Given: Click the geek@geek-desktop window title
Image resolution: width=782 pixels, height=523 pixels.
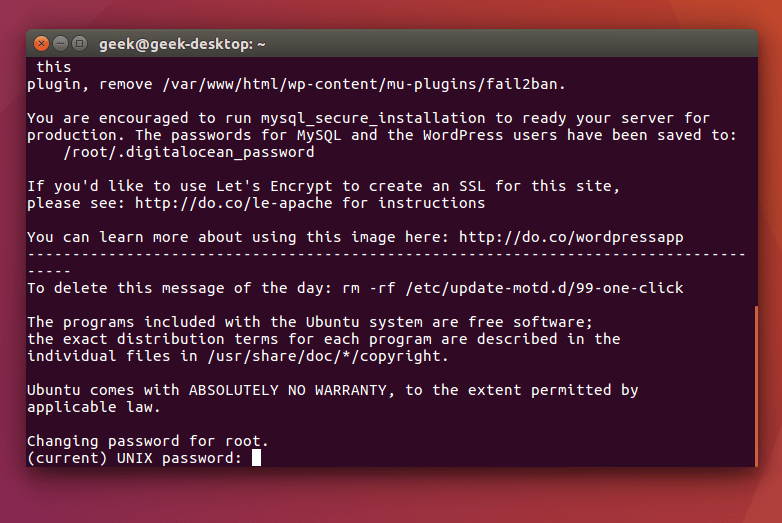Looking at the screenshot, I should tap(182, 44).
